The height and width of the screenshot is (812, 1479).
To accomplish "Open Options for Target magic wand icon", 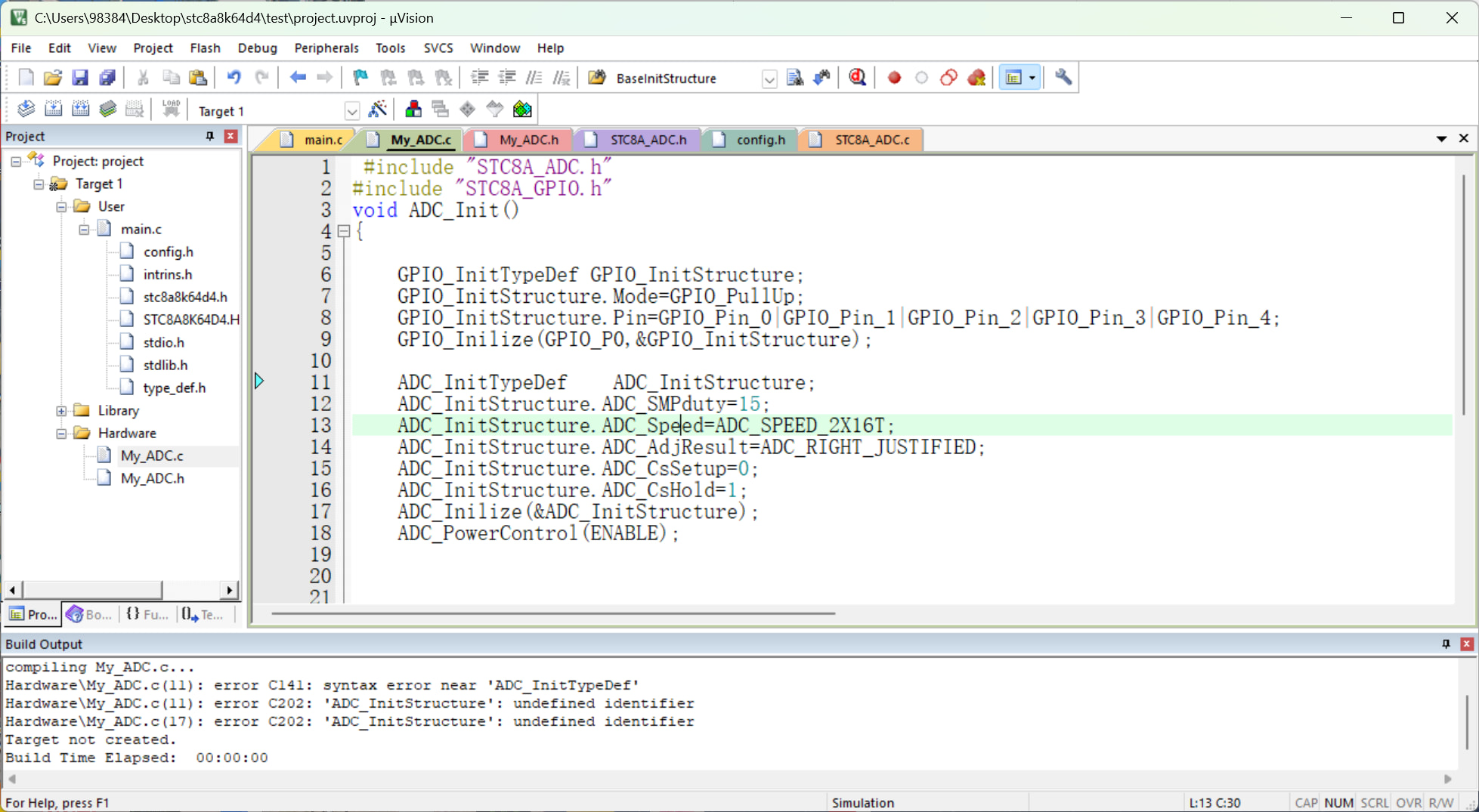I will tap(377, 110).
